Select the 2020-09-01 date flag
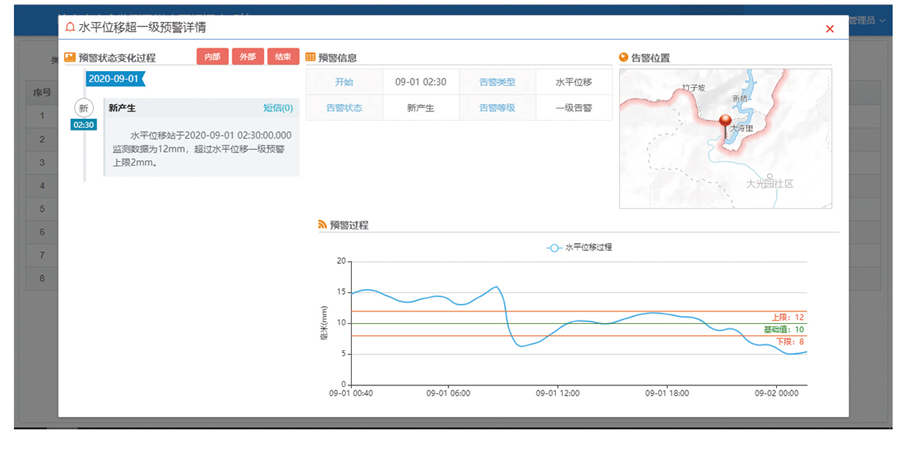 point(113,78)
